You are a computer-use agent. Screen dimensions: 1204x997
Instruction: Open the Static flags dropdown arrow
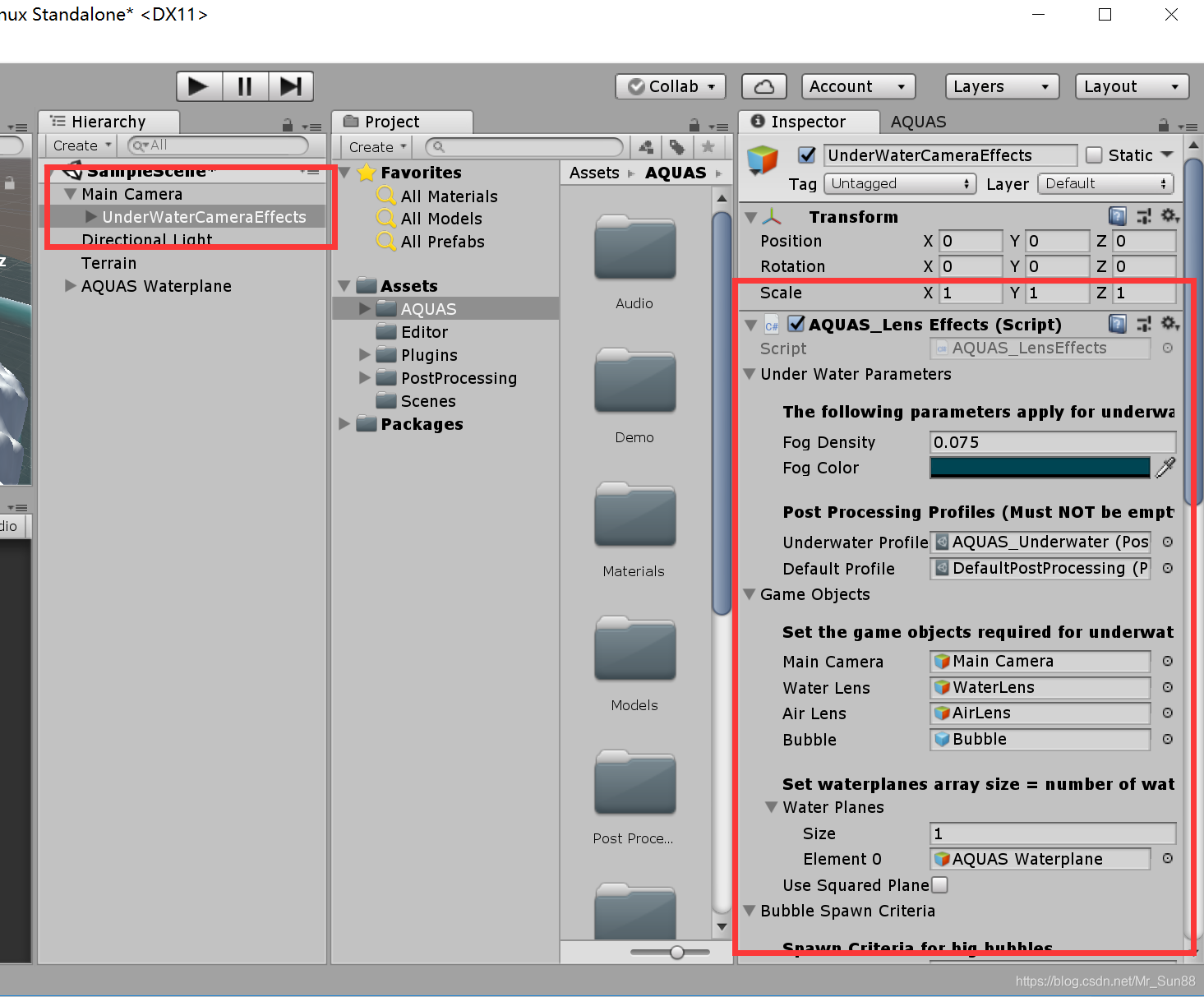pos(1167,155)
